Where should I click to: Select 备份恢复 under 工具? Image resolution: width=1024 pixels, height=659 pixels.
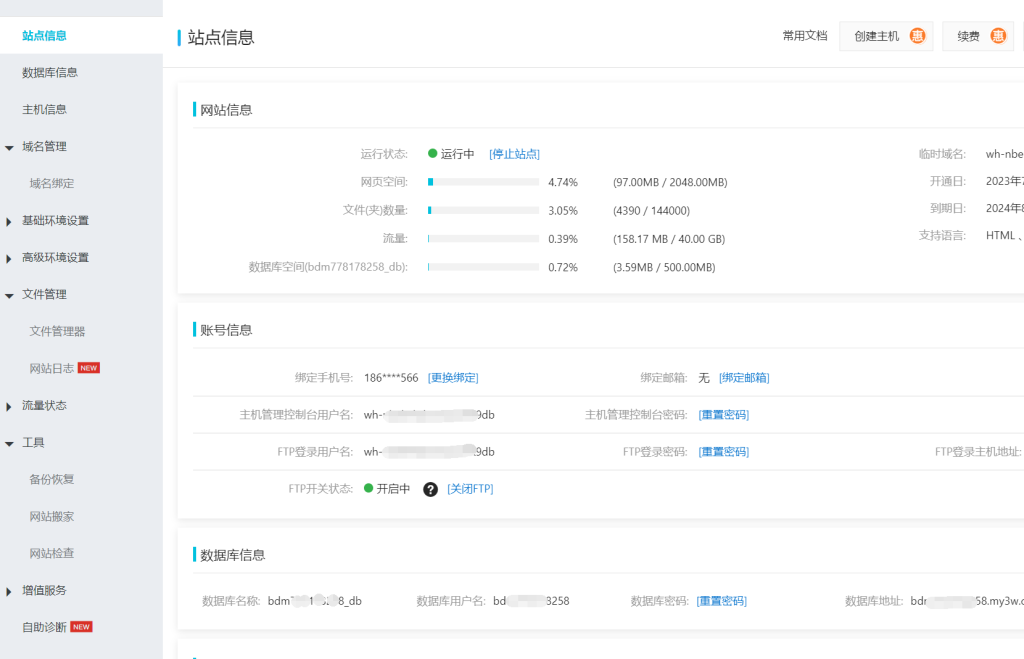click(52, 479)
